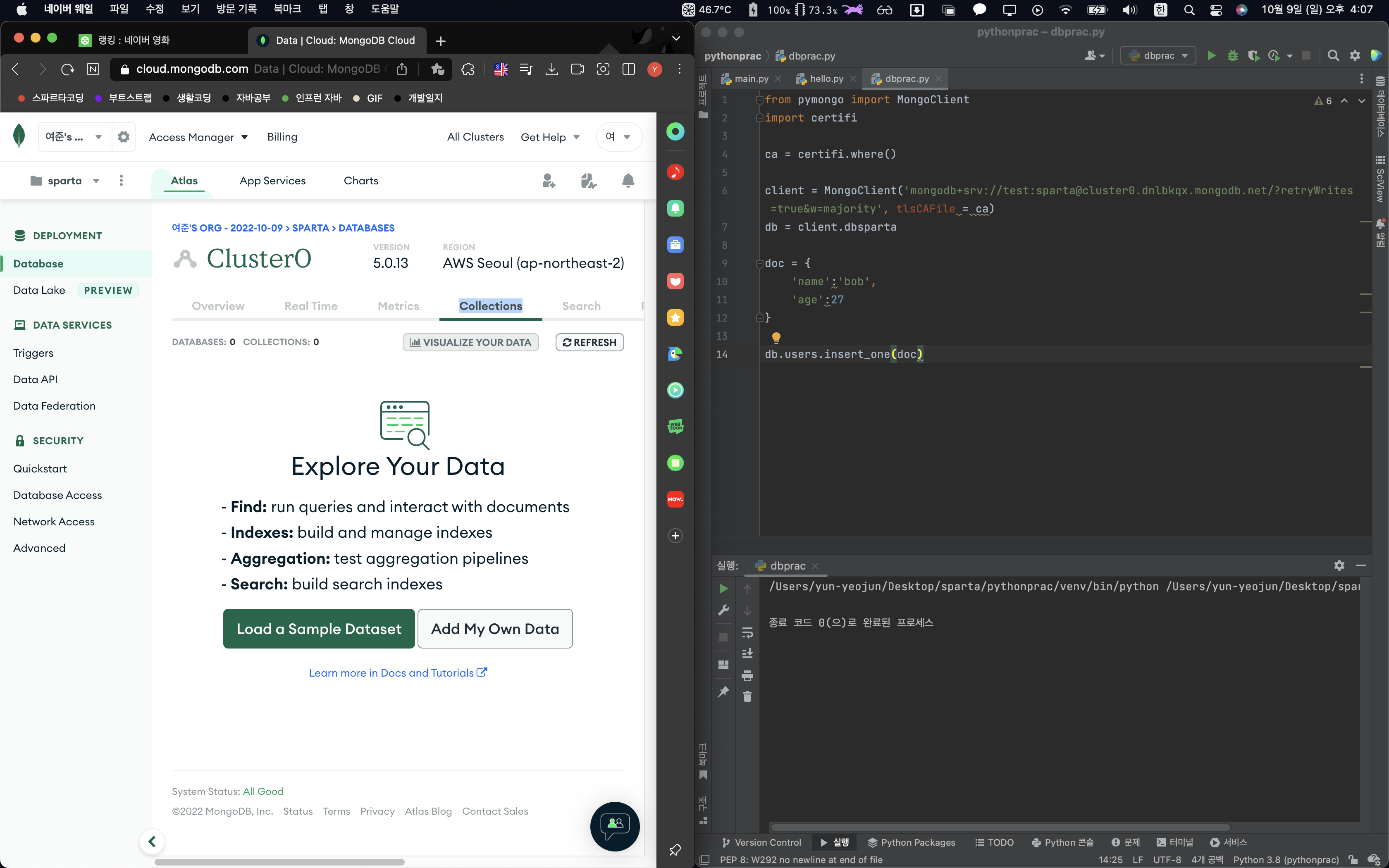Viewport: 1389px width, 868px height.
Task: Pin the browser sidebar panel
Action: click(675, 850)
